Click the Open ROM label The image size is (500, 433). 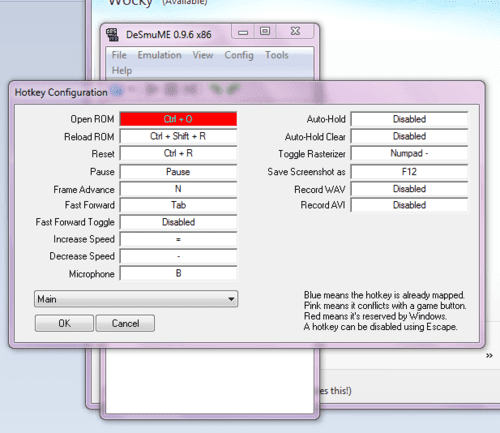click(92, 119)
